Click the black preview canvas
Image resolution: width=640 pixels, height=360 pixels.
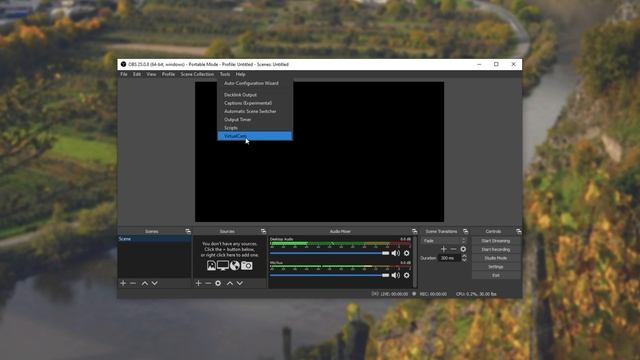(319, 151)
